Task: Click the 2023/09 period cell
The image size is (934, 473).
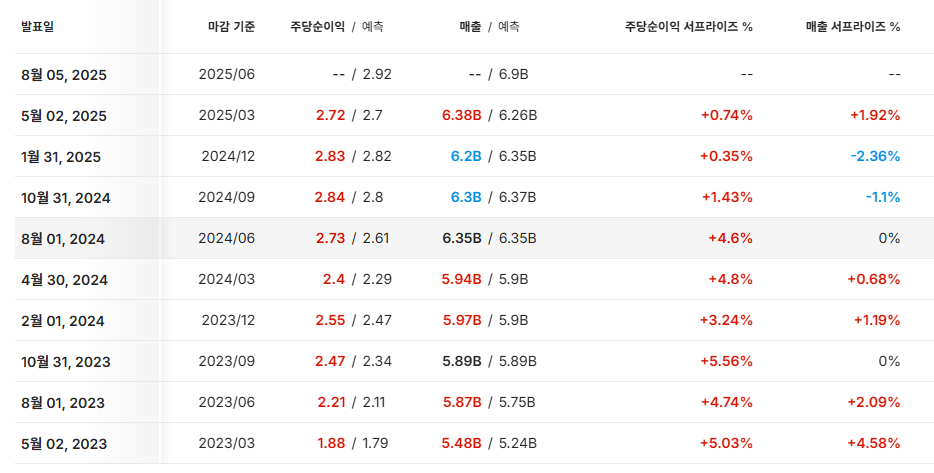Action: (x=226, y=362)
